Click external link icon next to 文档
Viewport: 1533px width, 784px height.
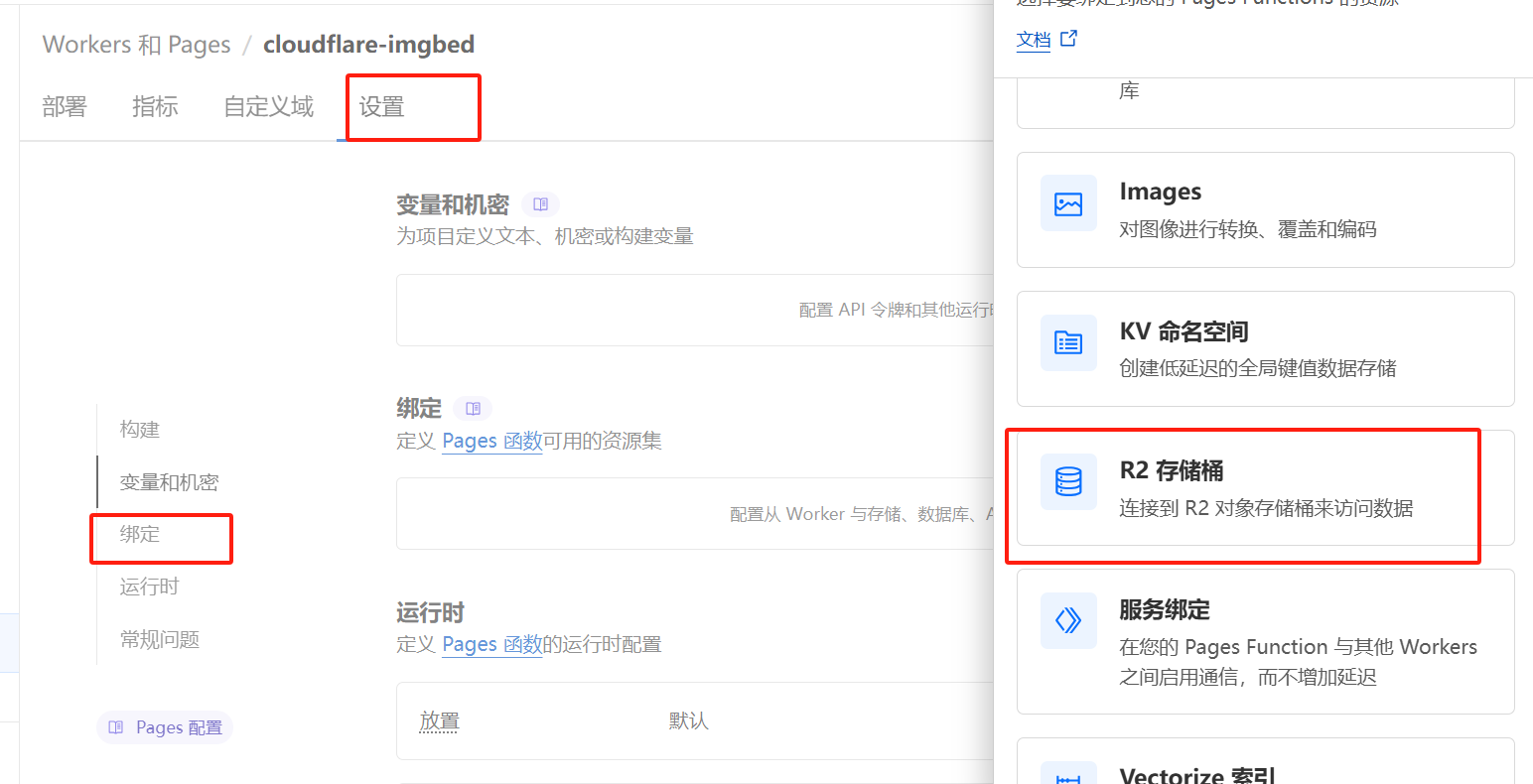[1069, 39]
